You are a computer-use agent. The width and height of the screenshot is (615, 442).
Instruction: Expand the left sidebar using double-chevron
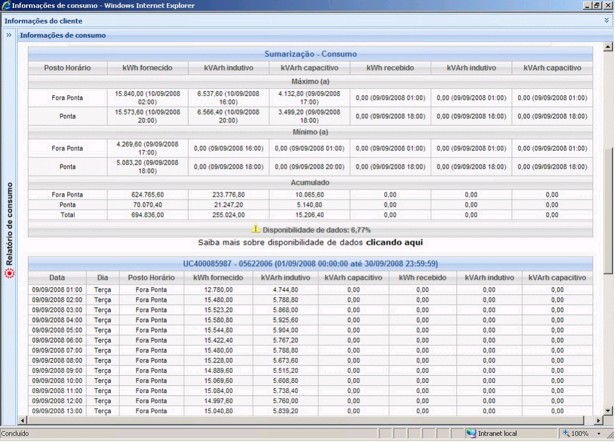[9, 35]
